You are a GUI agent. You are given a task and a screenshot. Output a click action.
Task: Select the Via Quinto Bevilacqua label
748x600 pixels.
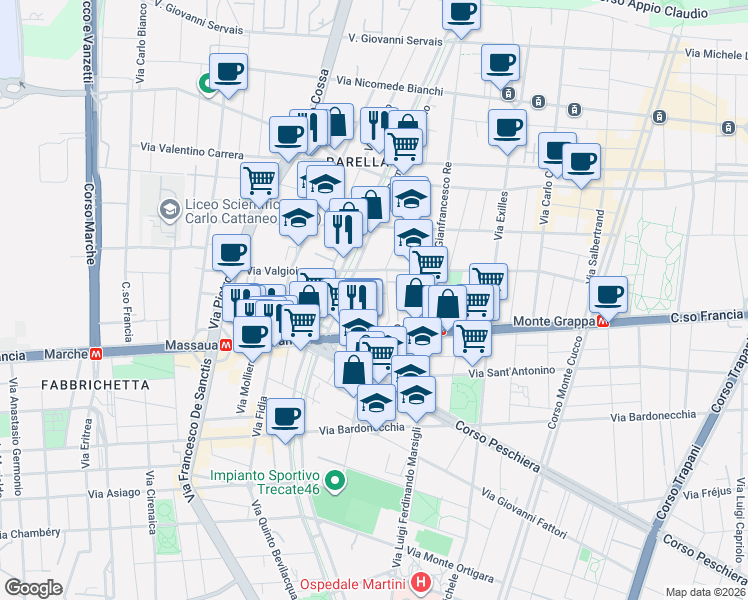click(x=274, y=549)
